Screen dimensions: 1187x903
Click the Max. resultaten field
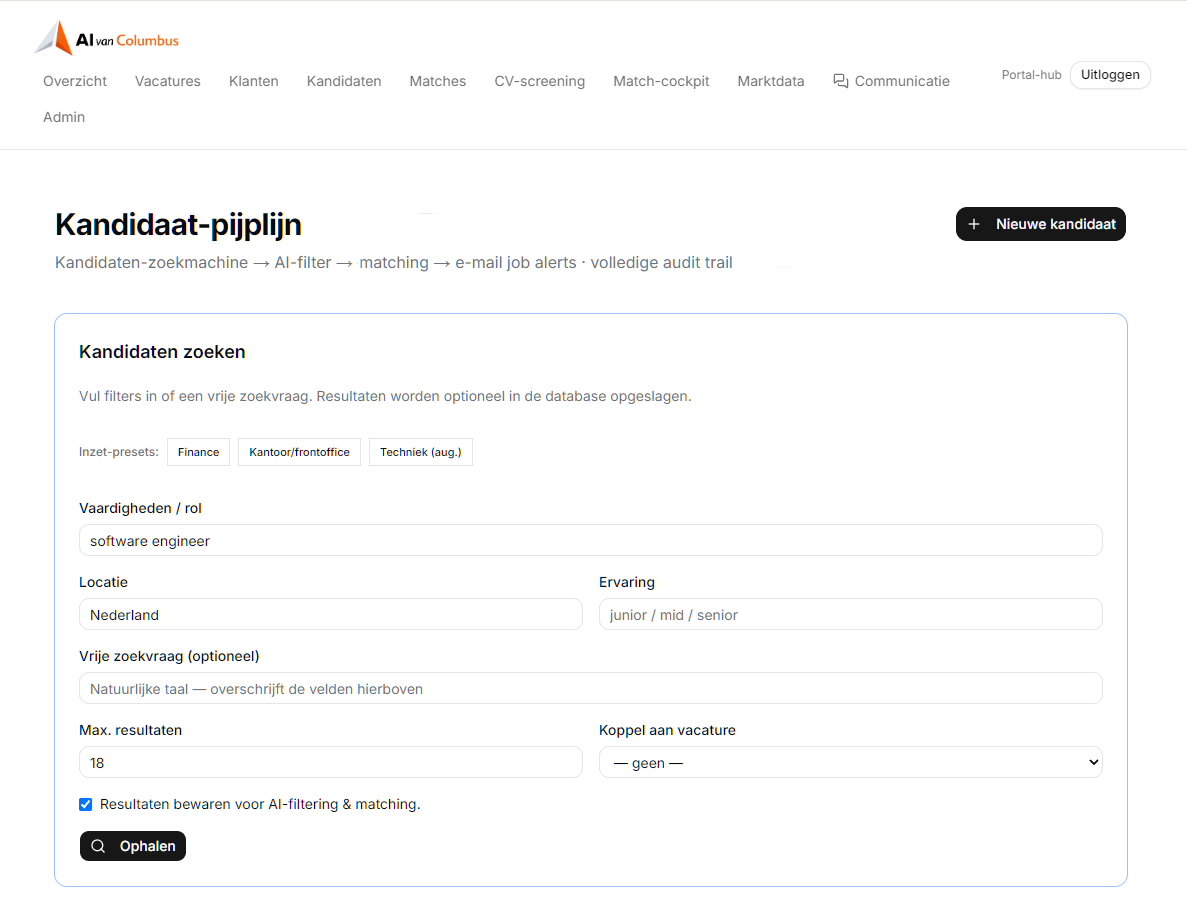[331, 762]
